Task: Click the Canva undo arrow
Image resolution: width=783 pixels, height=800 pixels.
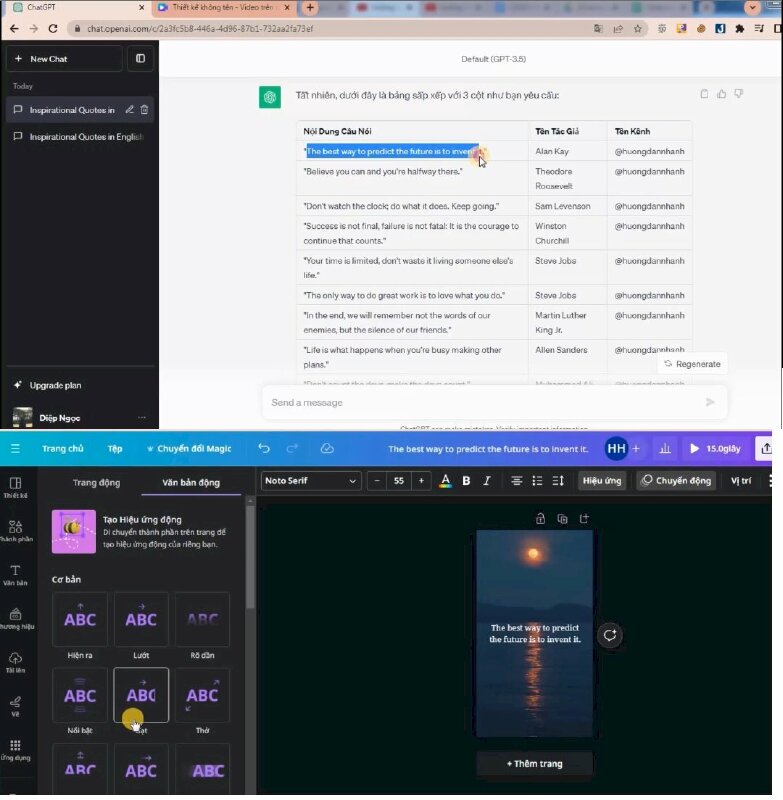Action: click(264, 449)
